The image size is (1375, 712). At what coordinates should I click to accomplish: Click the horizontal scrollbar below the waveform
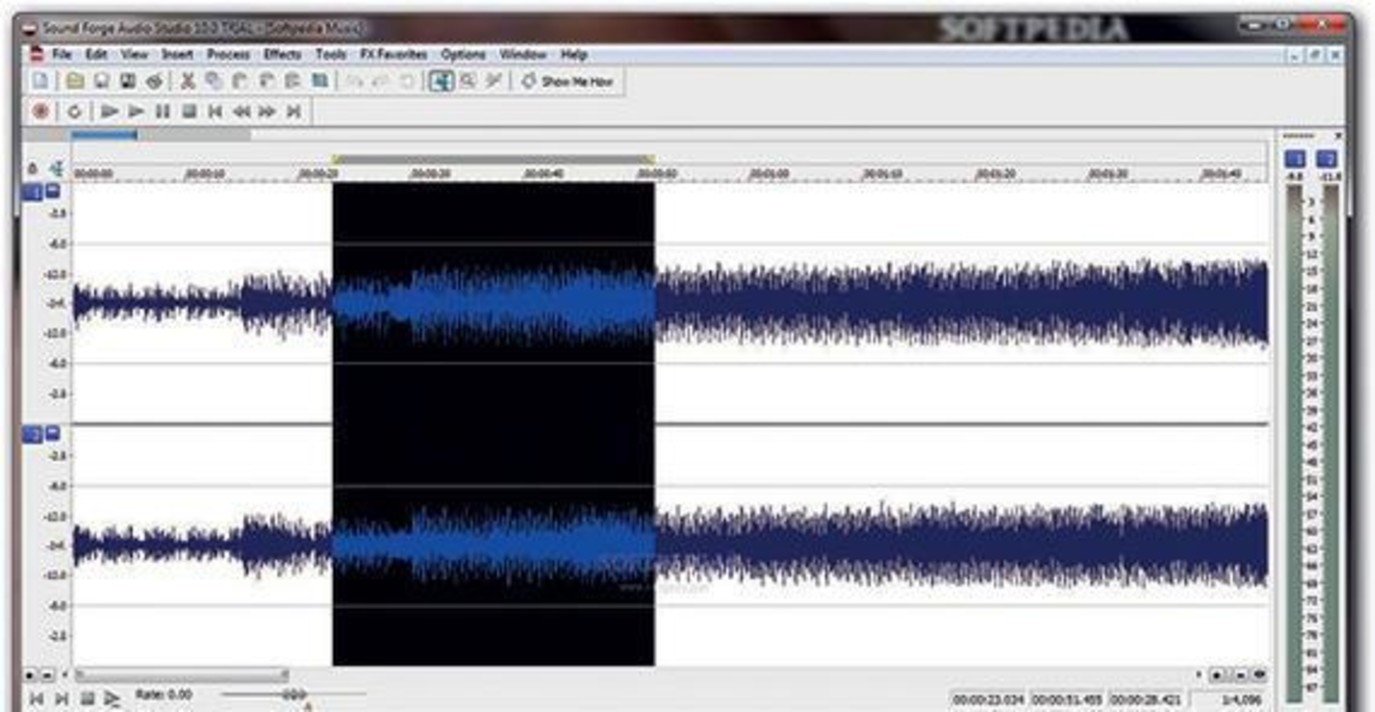(181, 675)
